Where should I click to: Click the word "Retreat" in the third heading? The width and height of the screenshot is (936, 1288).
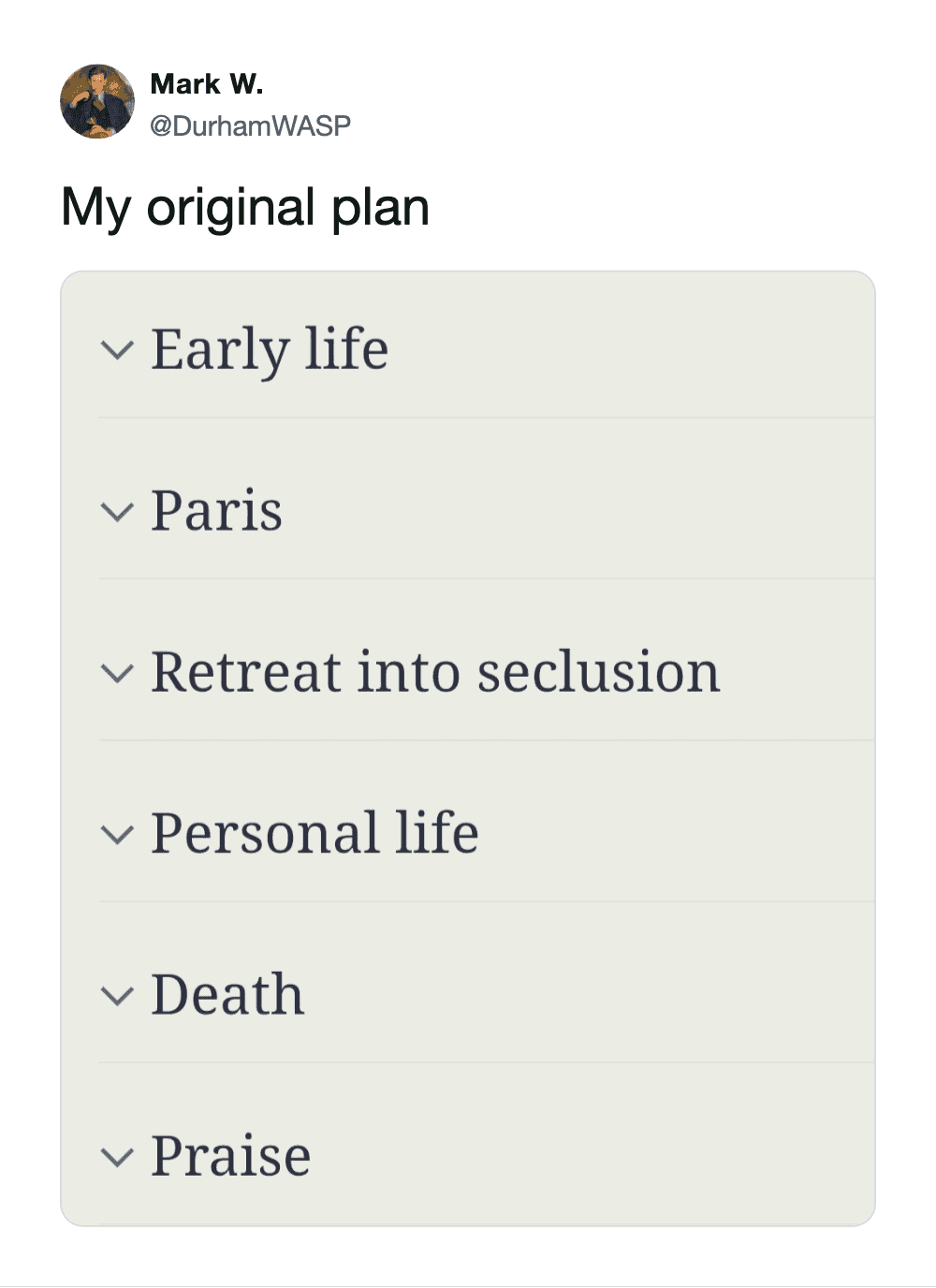[x=246, y=672]
